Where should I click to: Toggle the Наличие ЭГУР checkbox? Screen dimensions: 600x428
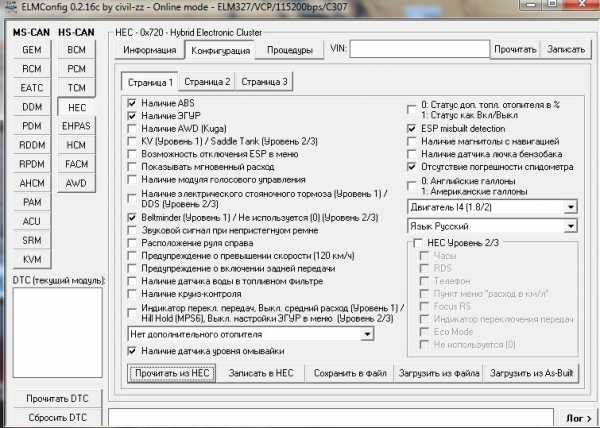[132, 116]
